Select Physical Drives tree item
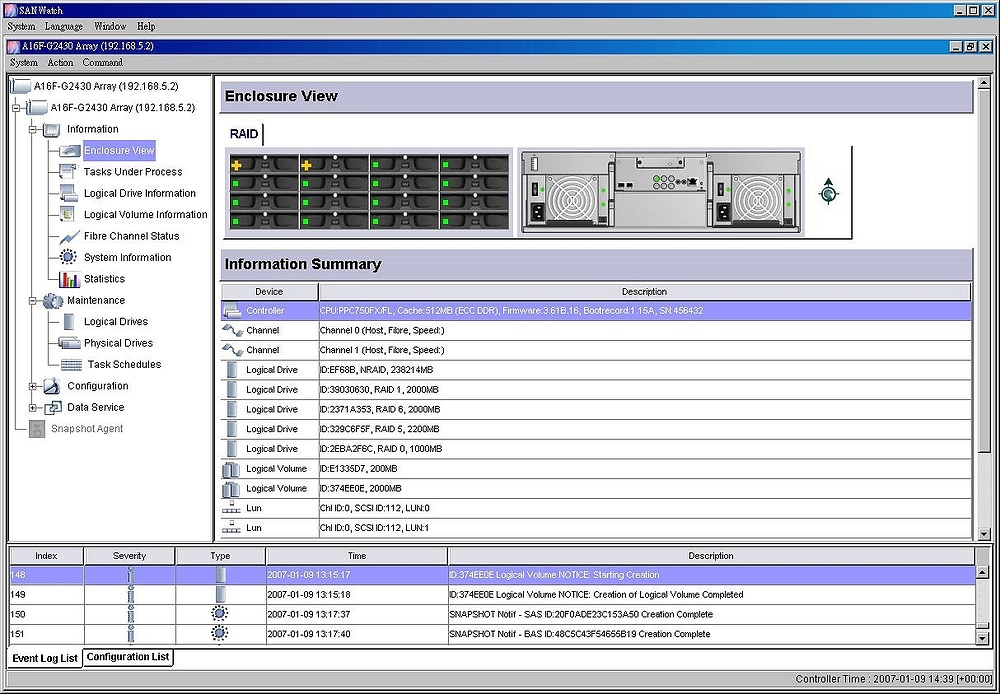Screen dimensions: 1000x694 119,343
